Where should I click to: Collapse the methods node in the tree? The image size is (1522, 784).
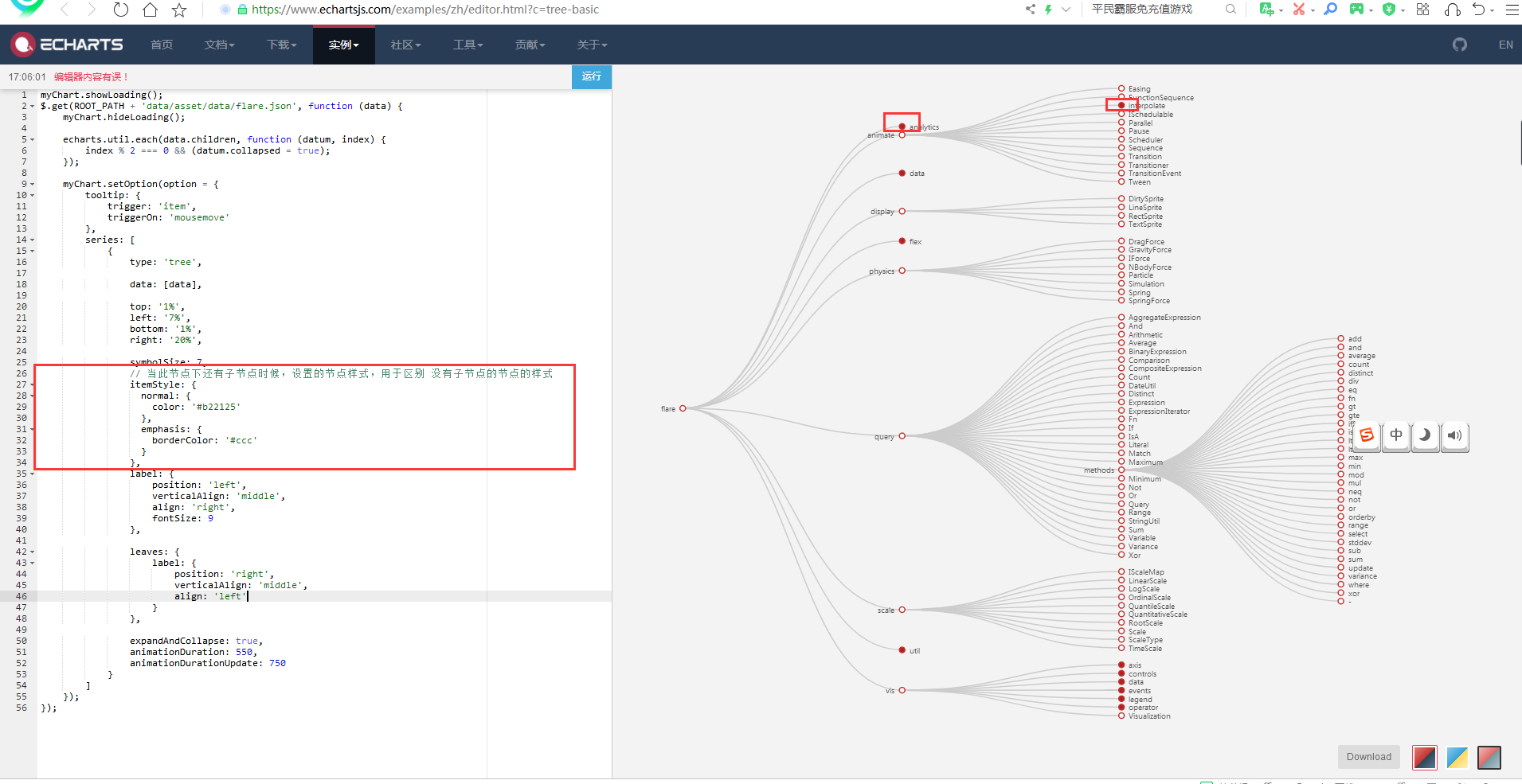(x=1121, y=470)
